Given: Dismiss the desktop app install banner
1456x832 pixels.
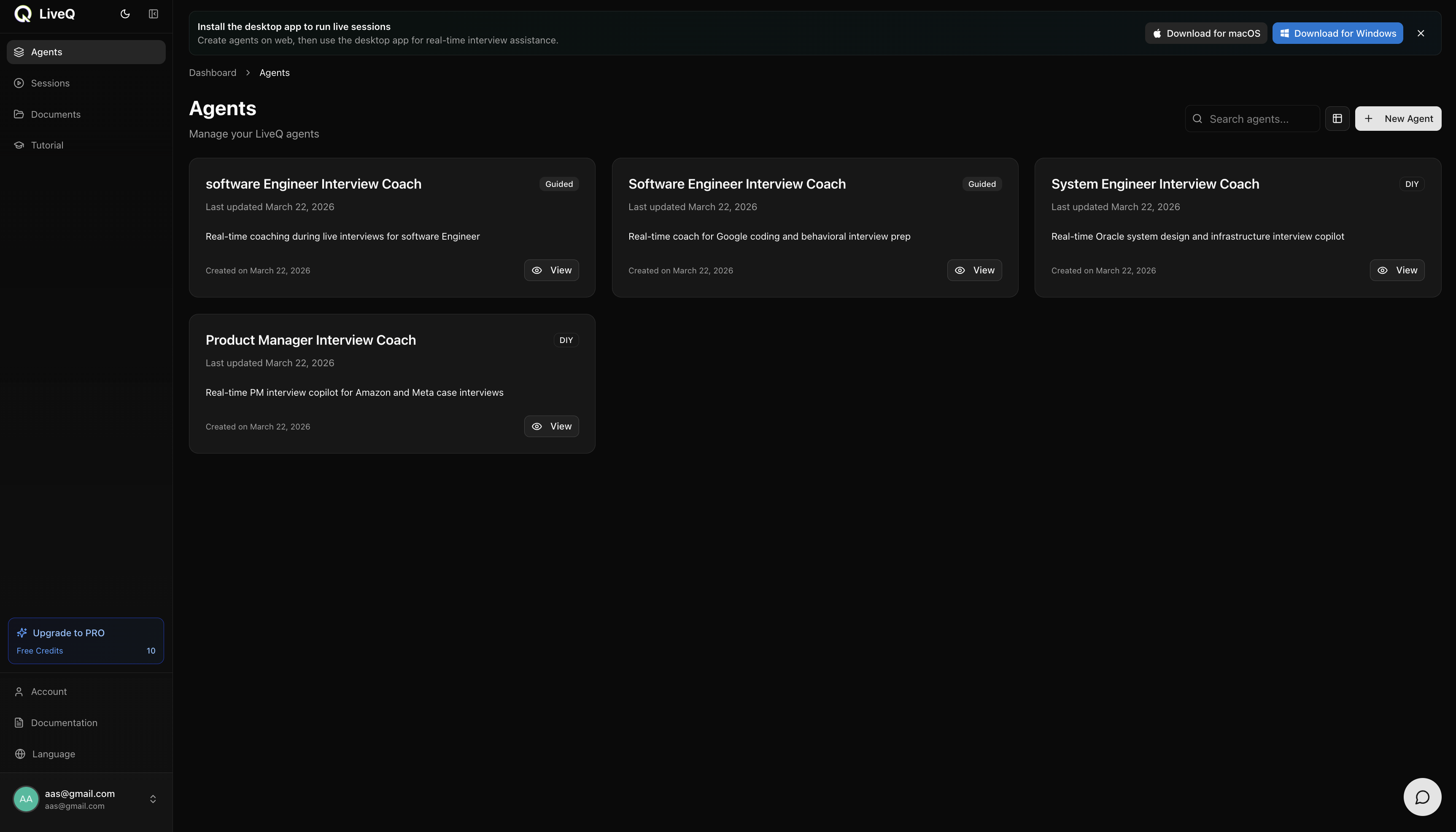Looking at the screenshot, I should [x=1420, y=33].
